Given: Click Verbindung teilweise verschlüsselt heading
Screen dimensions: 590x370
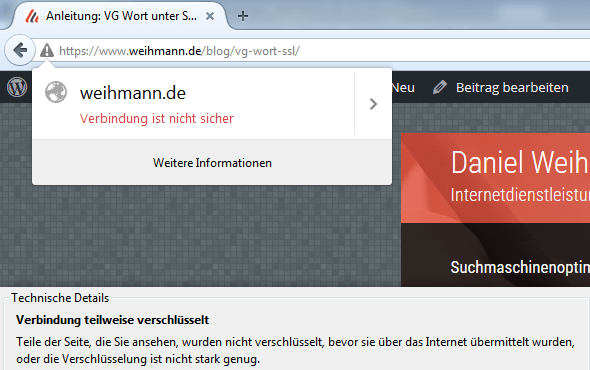Looking at the screenshot, I should [113, 320].
